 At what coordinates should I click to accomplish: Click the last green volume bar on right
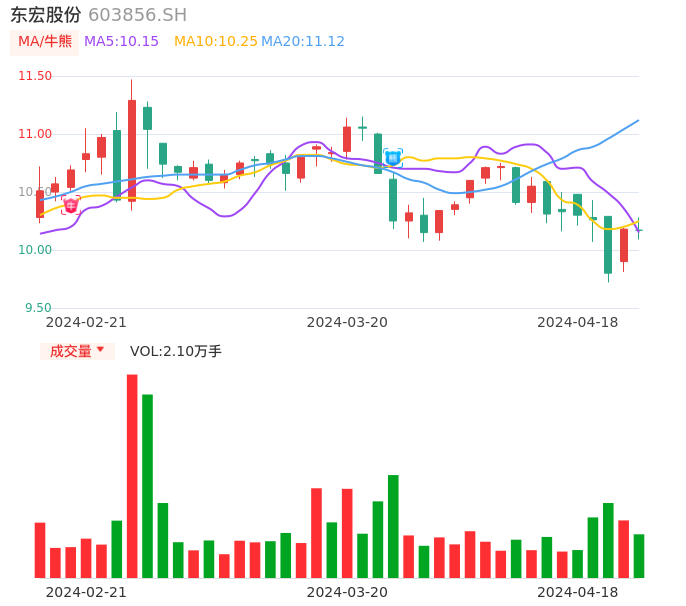pos(639,556)
